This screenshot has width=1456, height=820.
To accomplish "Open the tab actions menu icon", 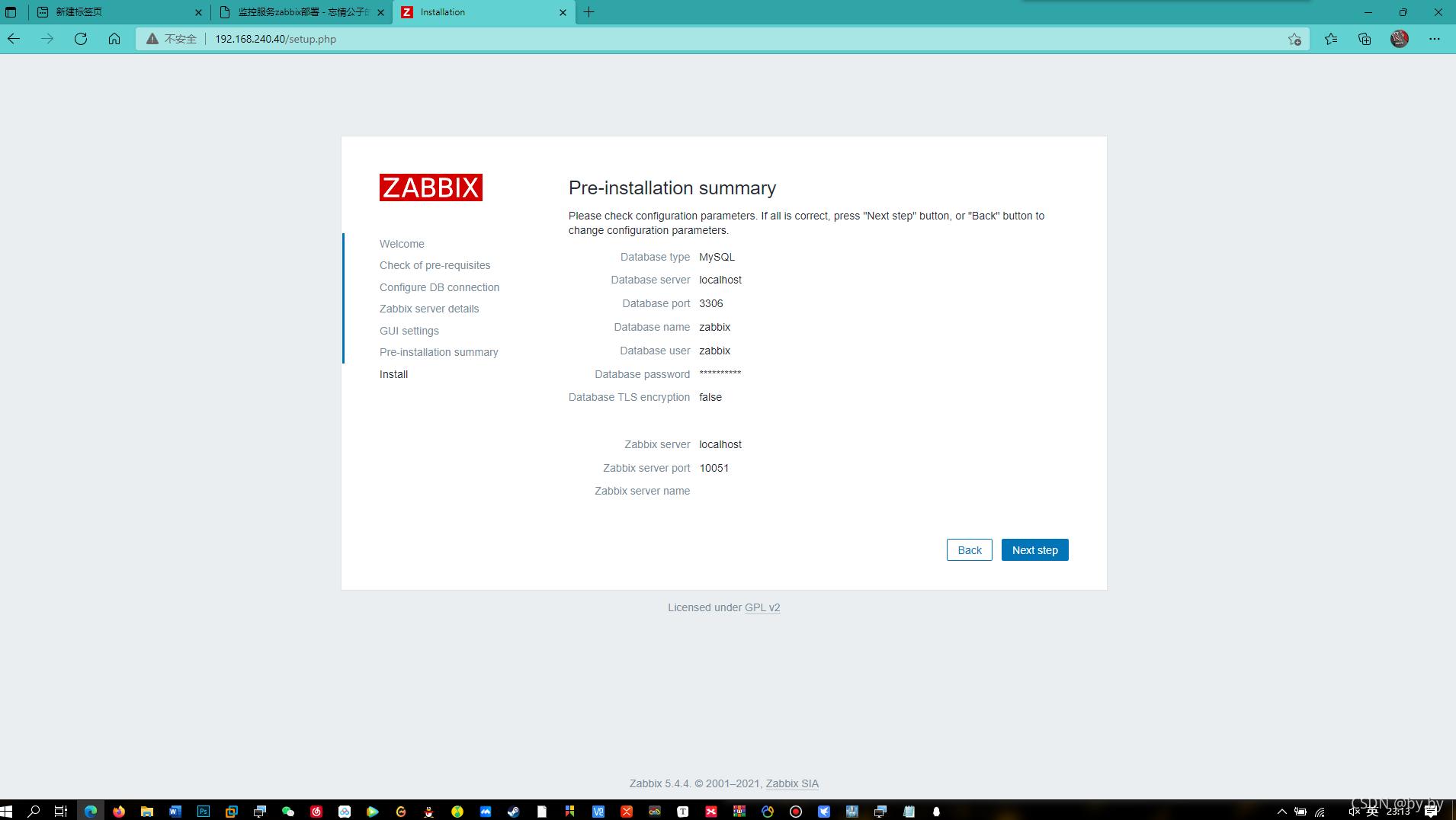I will tap(11, 12).
